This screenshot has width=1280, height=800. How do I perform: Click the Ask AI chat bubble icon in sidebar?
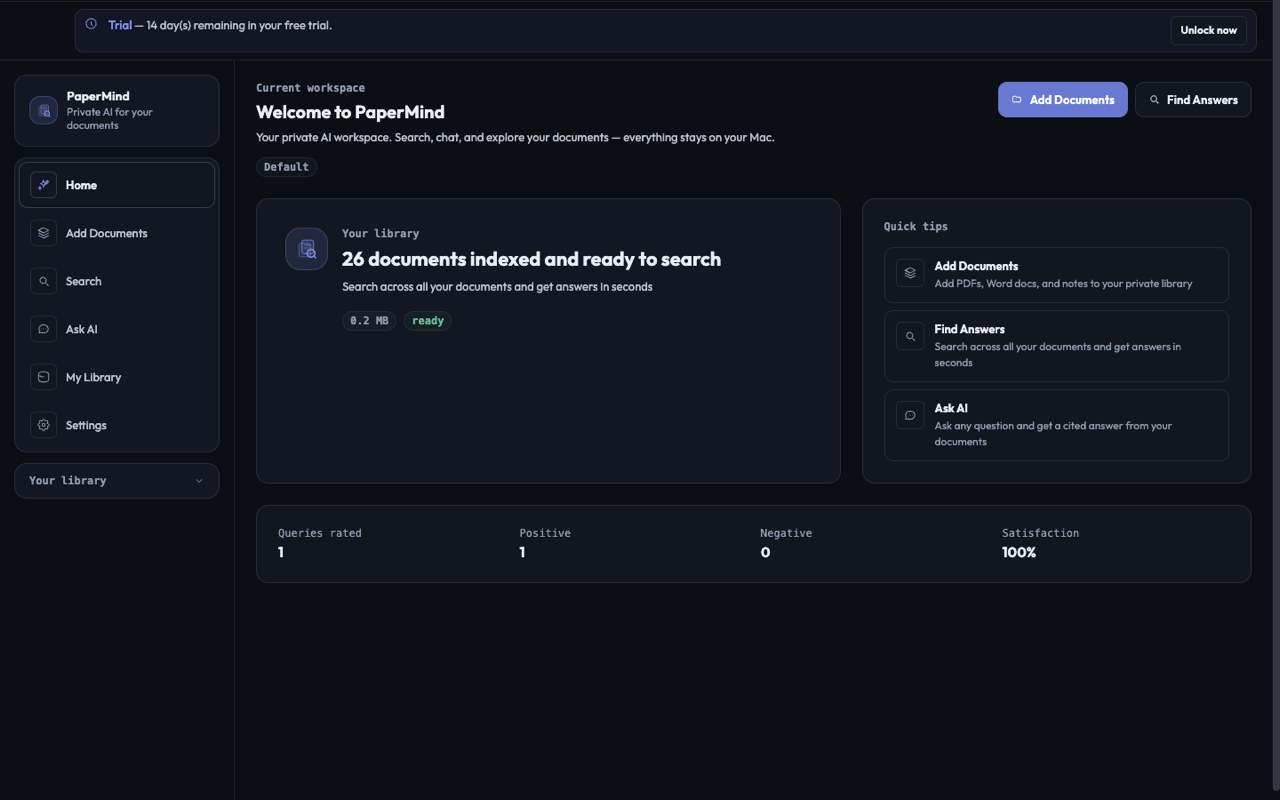43,329
